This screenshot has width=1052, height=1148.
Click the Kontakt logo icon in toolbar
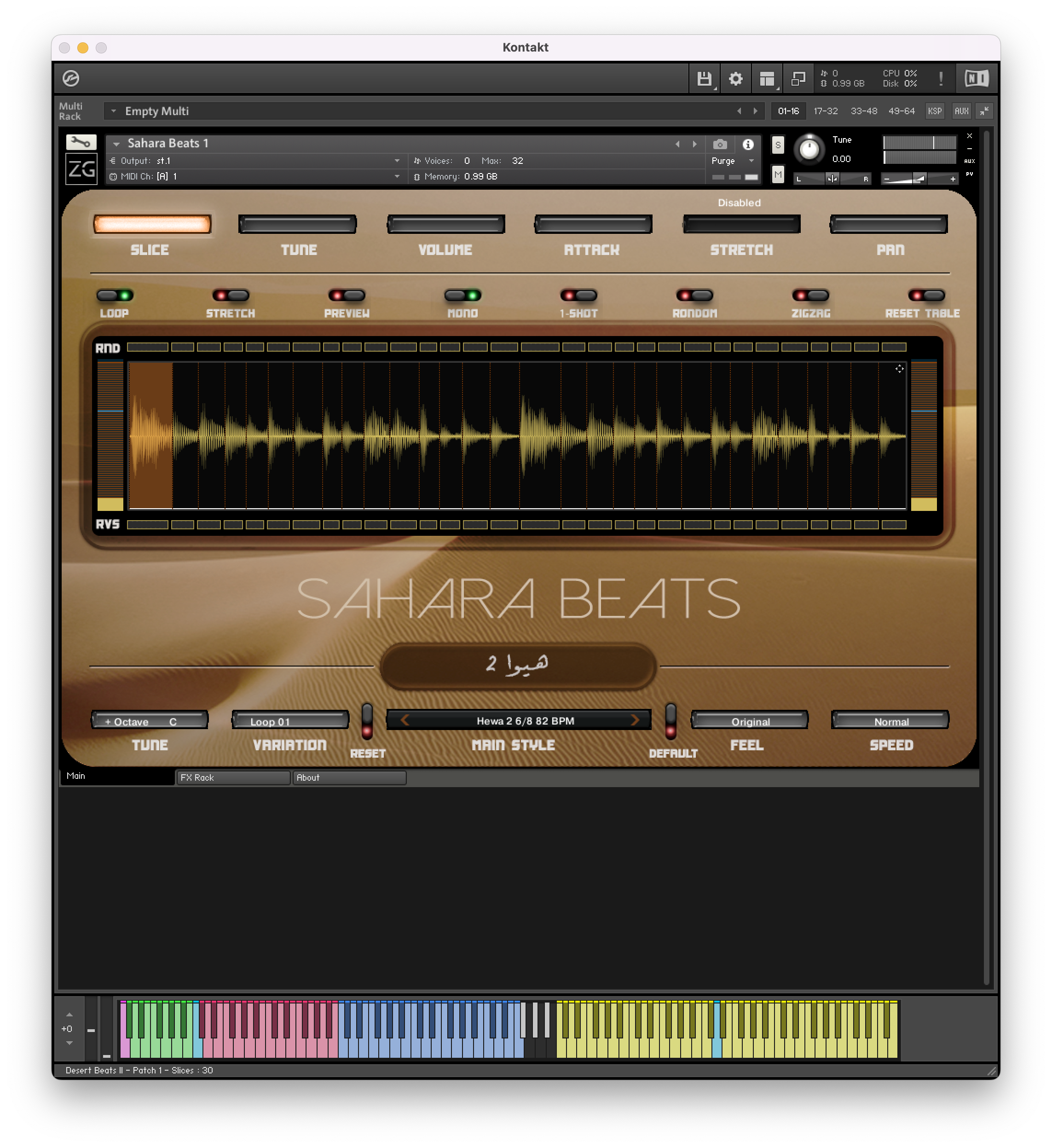coord(70,78)
